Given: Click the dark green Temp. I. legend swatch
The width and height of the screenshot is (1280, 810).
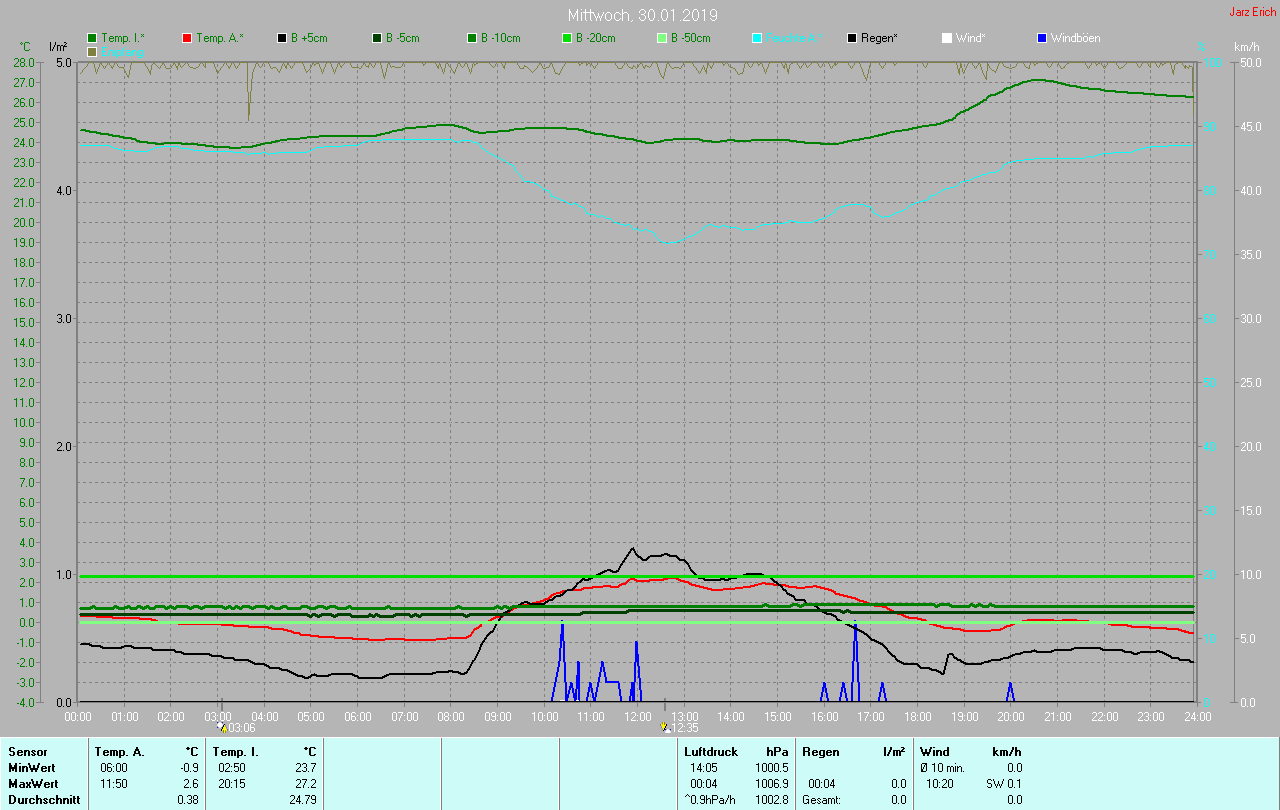Looking at the screenshot, I should click(x=92, y=38).
